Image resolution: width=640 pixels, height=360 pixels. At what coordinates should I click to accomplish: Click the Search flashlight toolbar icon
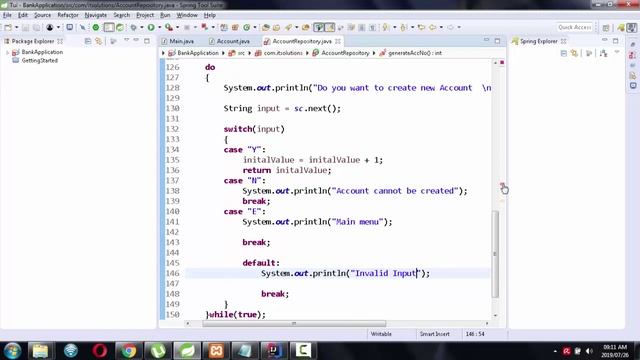288,27
